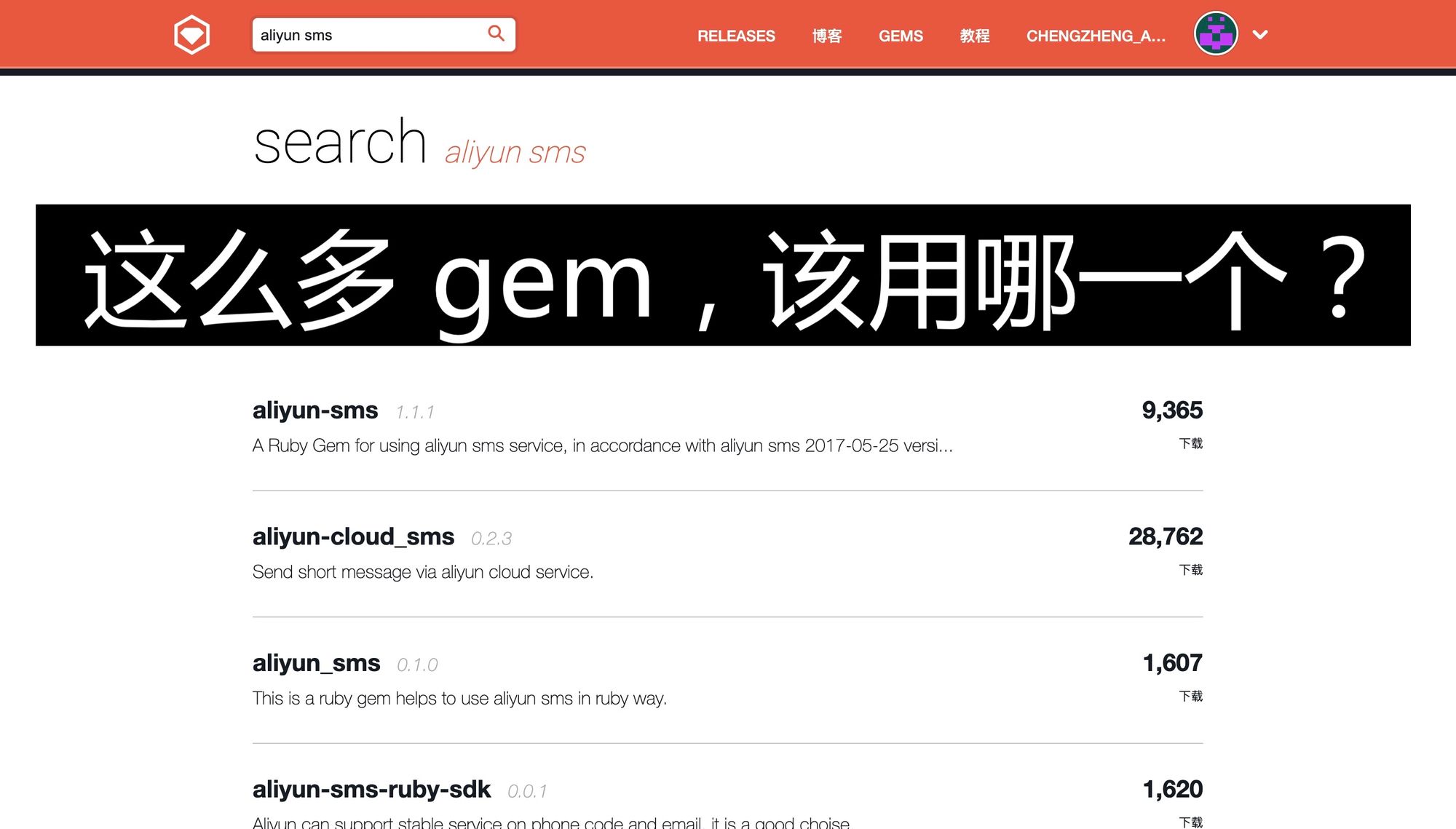Click version label 1.1.1 of aliyun-sms
The image size is (1456, 829).
pos(415,410)
